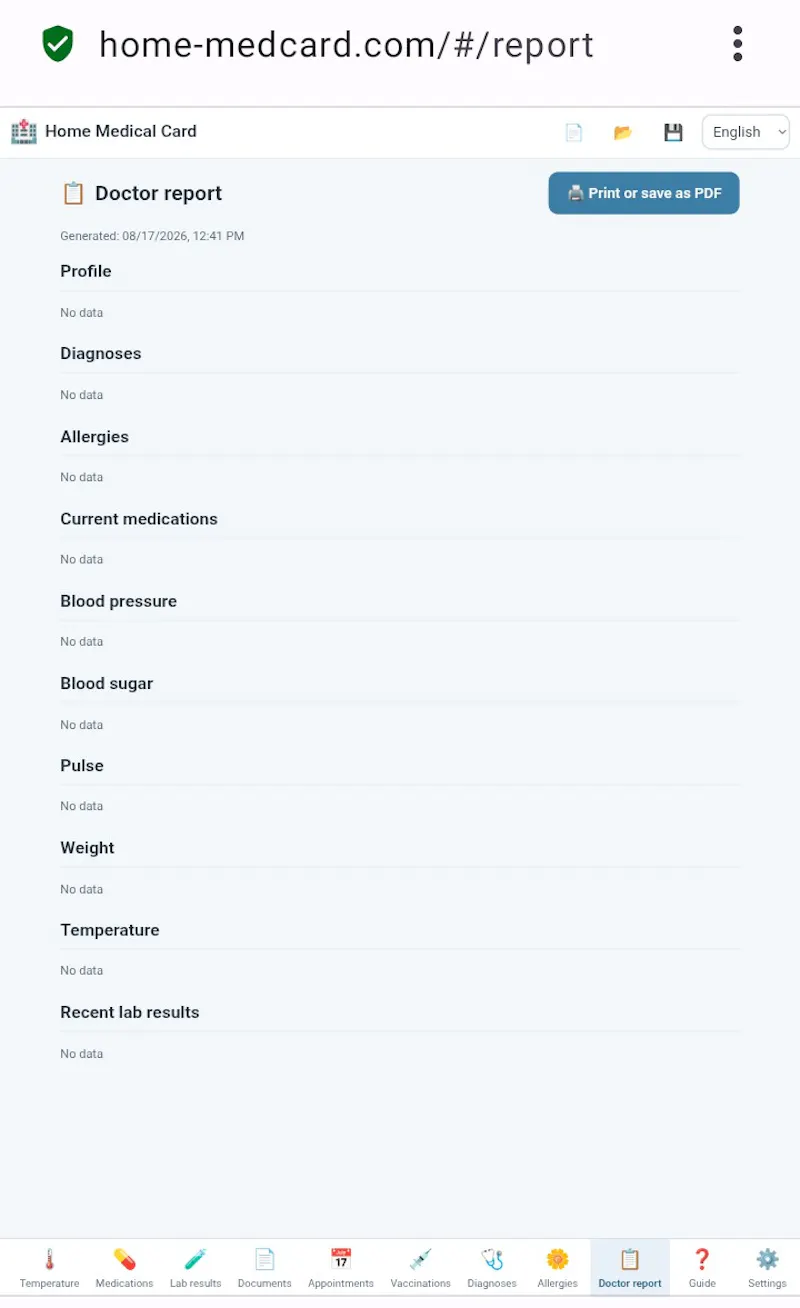Click the open folder icon in header
Viewport: 800px width, 1308px height.
click(623, 132)
